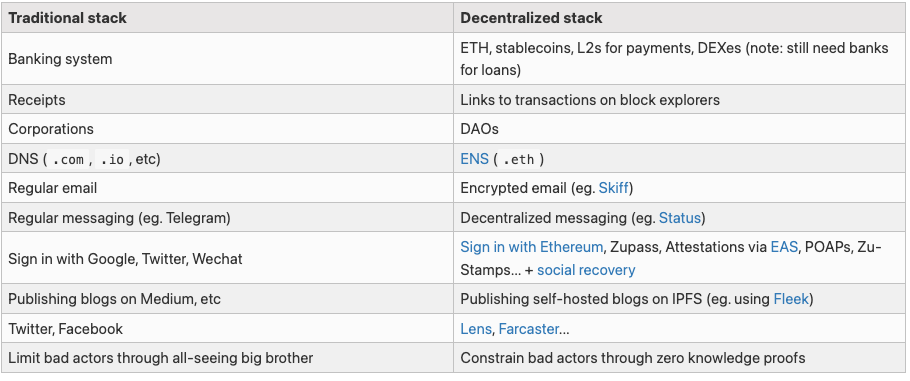910x381 pixels.
Task: Open the Fleek link
Action: tap(791, 299)
